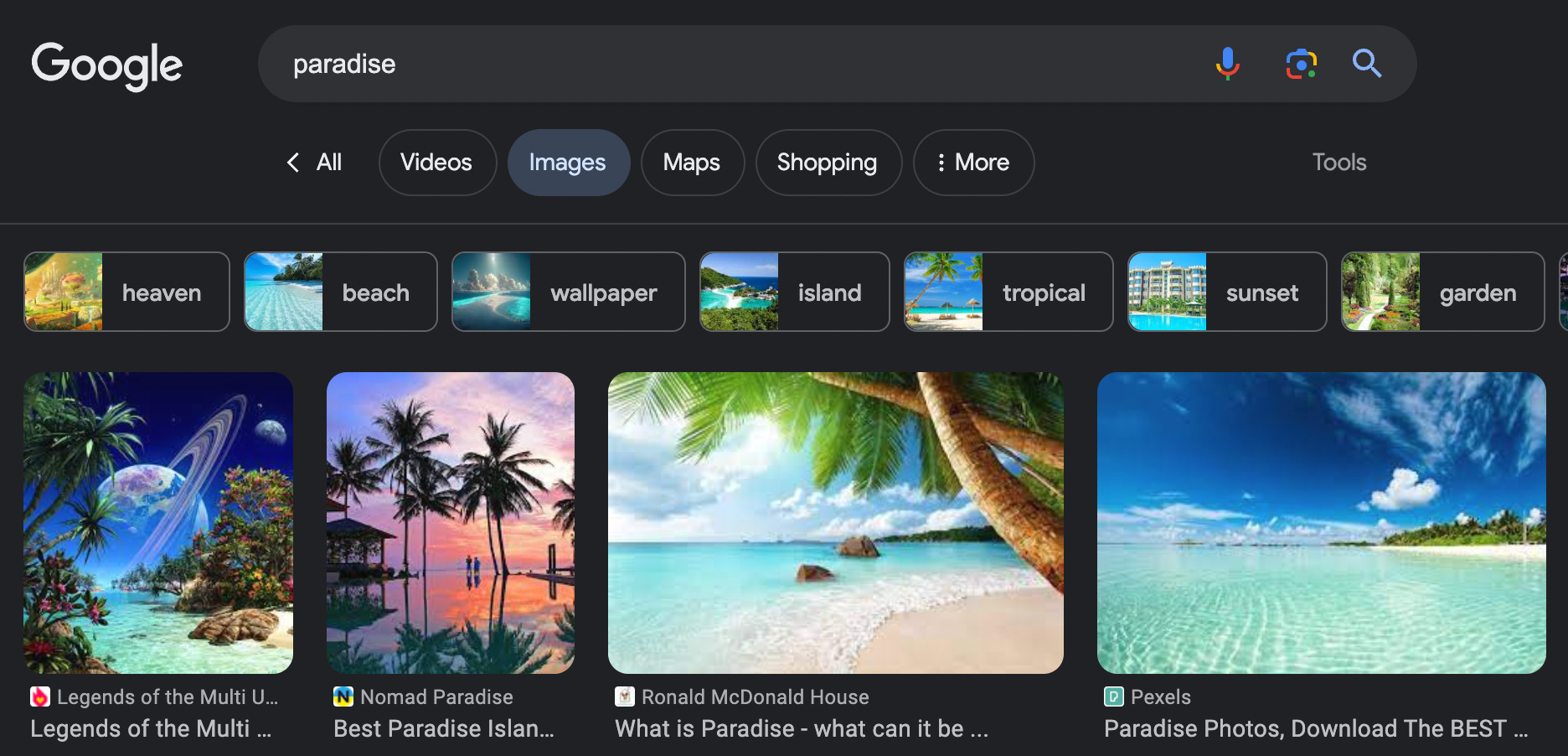Image resolution: width=1568 pixels, height=756 pixels.
Task: Open the sunset palm trees image
Action: 451,523
